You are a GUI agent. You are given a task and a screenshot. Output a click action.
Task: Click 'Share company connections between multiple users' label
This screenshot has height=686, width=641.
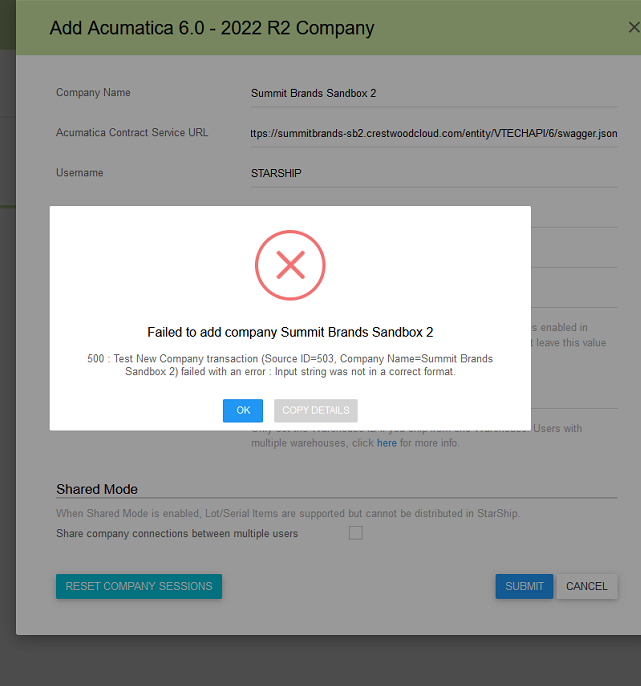point(177,534)
